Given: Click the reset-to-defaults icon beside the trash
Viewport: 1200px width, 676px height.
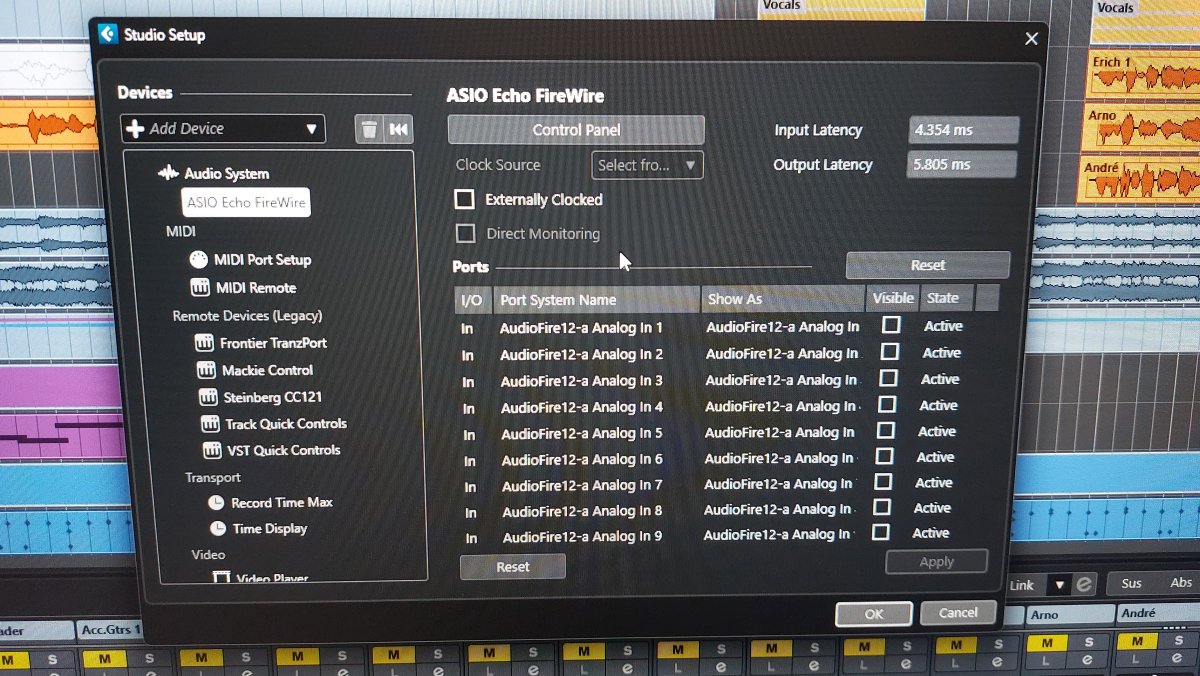Looking at the screenshot, I should click(399, 129).
